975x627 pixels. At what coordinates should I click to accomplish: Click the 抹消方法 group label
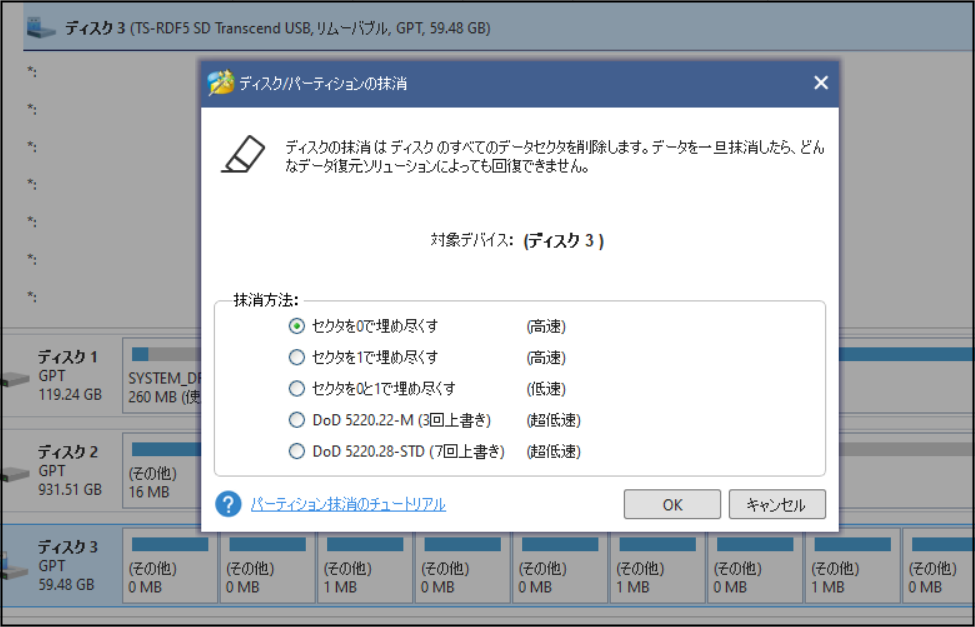tap(266, 300)
